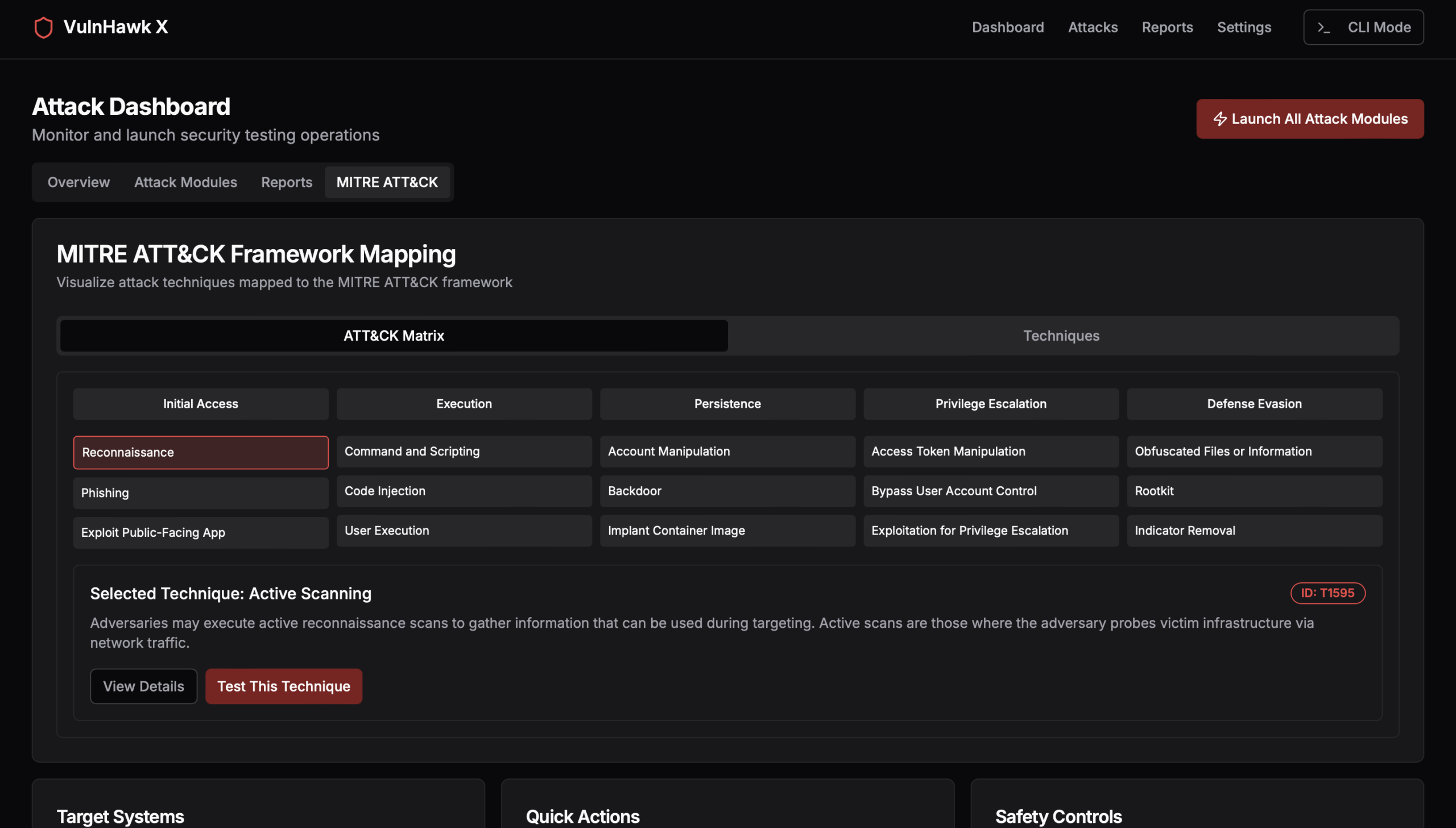
Task: Click the Code Injection technique cell
Action: click(464, 491)
